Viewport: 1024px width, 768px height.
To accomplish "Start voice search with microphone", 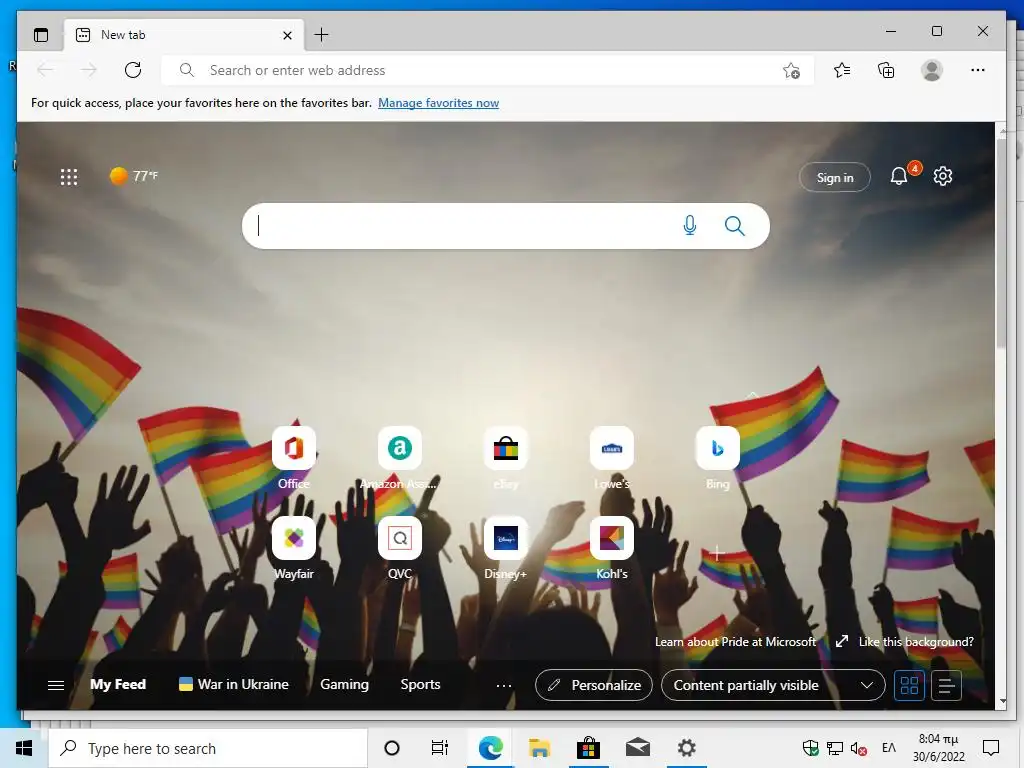I will [x=690, y=226].
